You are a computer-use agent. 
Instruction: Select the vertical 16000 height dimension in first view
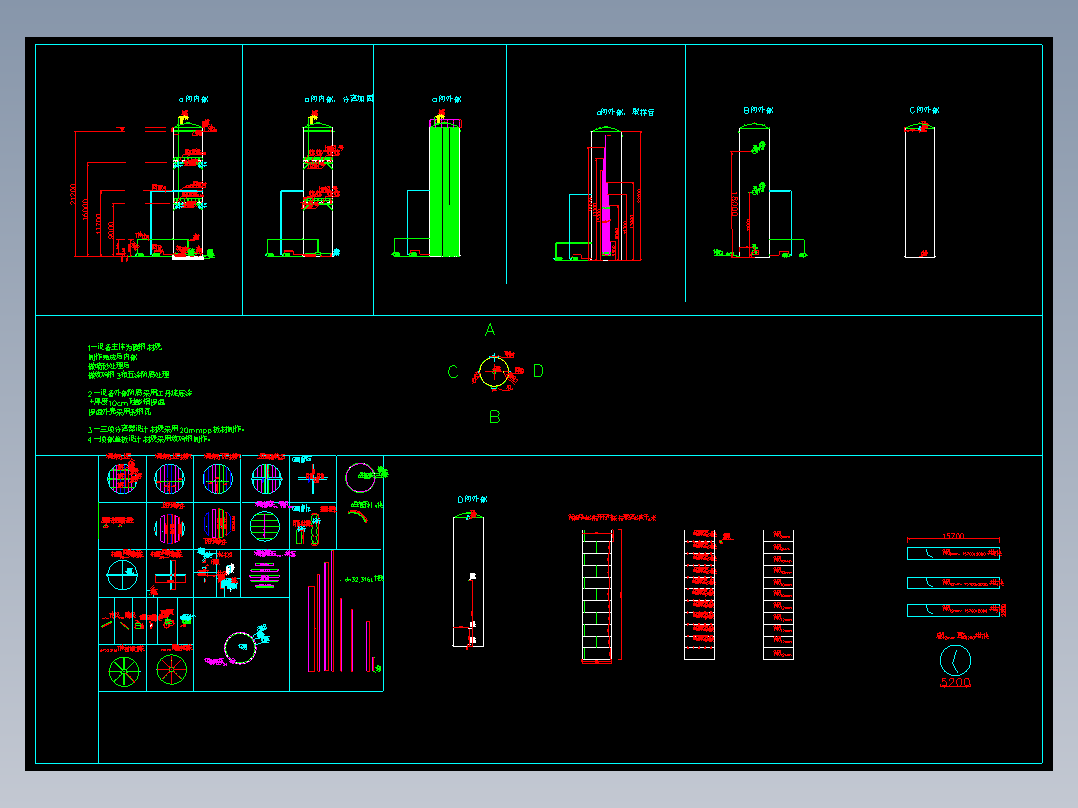[x=85, y=209]
